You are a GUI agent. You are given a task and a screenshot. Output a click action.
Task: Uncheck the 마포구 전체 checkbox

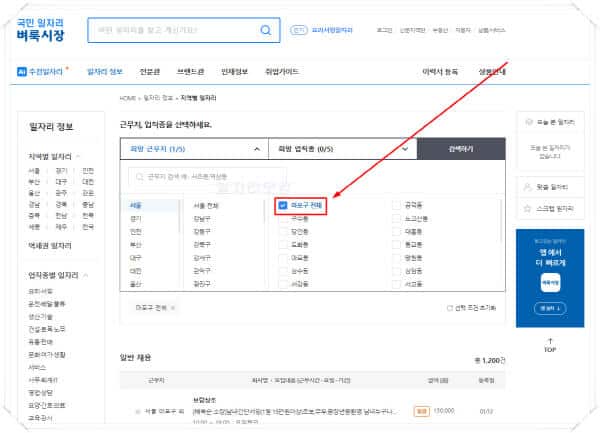click(x=283, y=205)
